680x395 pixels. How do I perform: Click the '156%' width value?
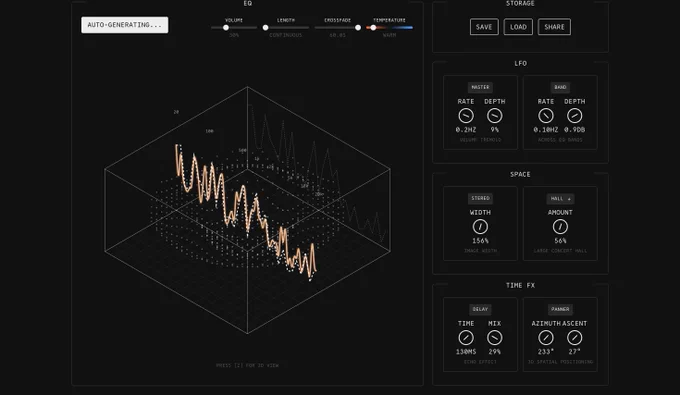pyautogui.click(x=480, y=241)
